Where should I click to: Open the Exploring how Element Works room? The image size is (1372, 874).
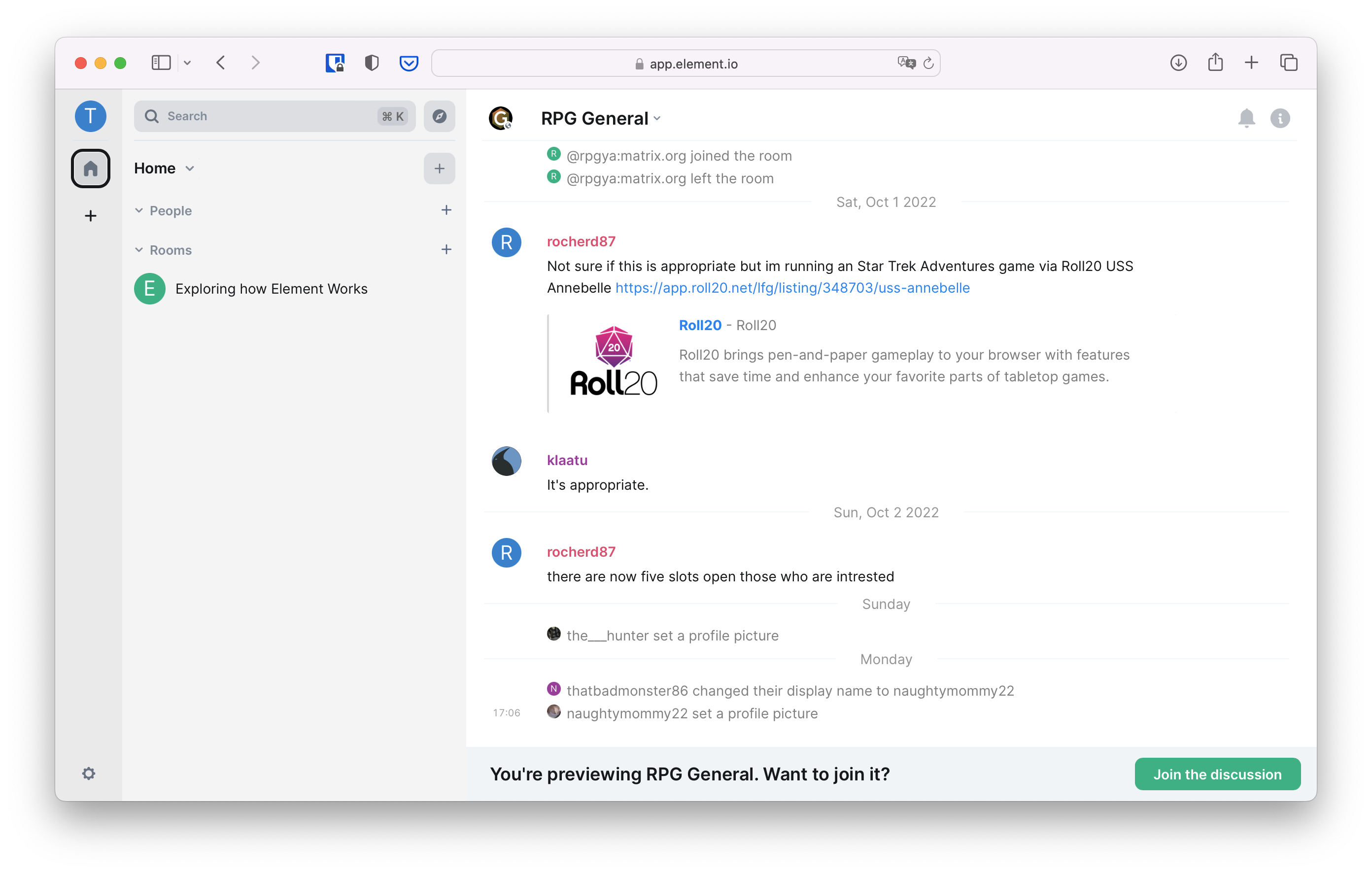(x=271, y=289)
